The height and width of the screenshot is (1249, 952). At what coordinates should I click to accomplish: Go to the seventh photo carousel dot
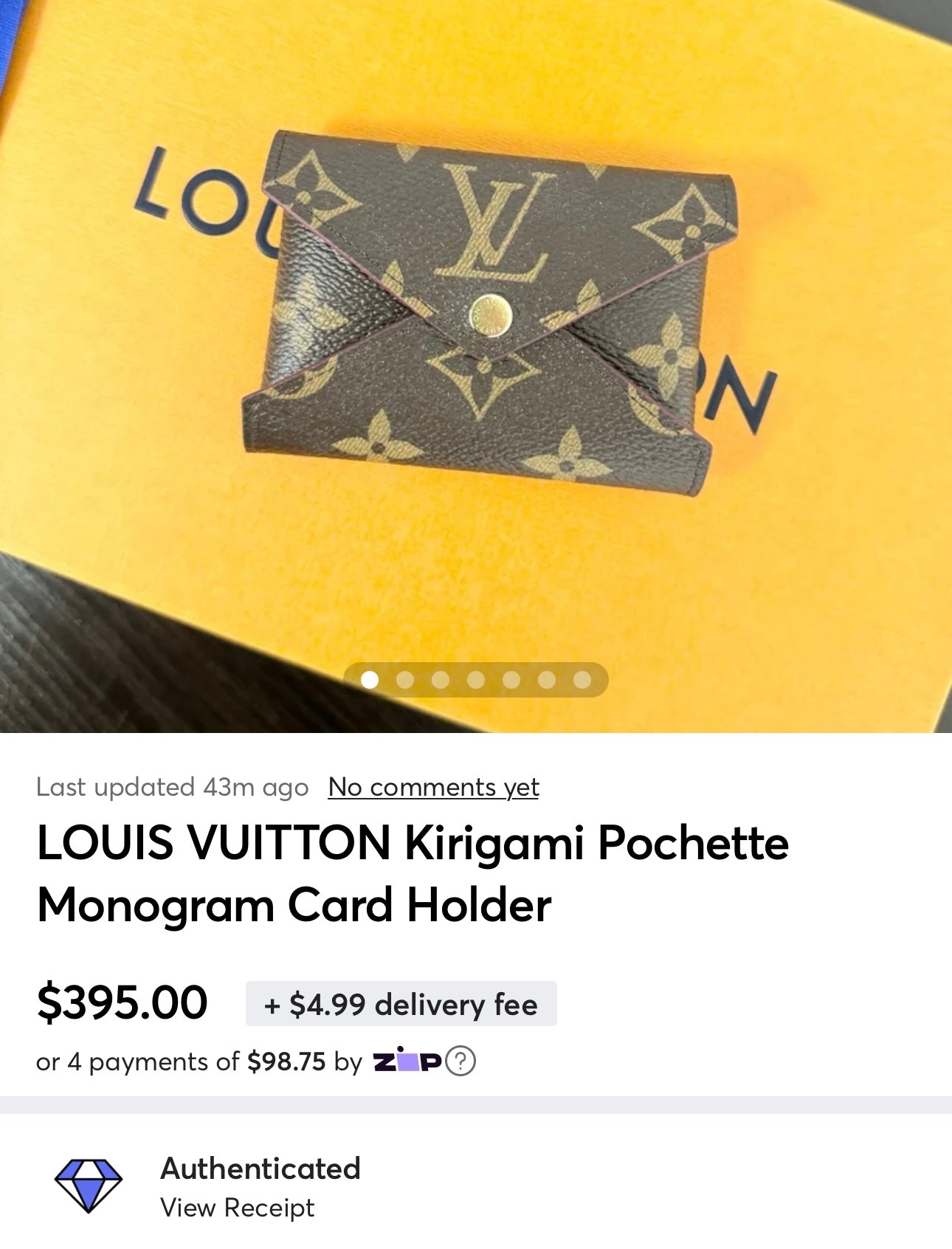(x=582, y=680)
